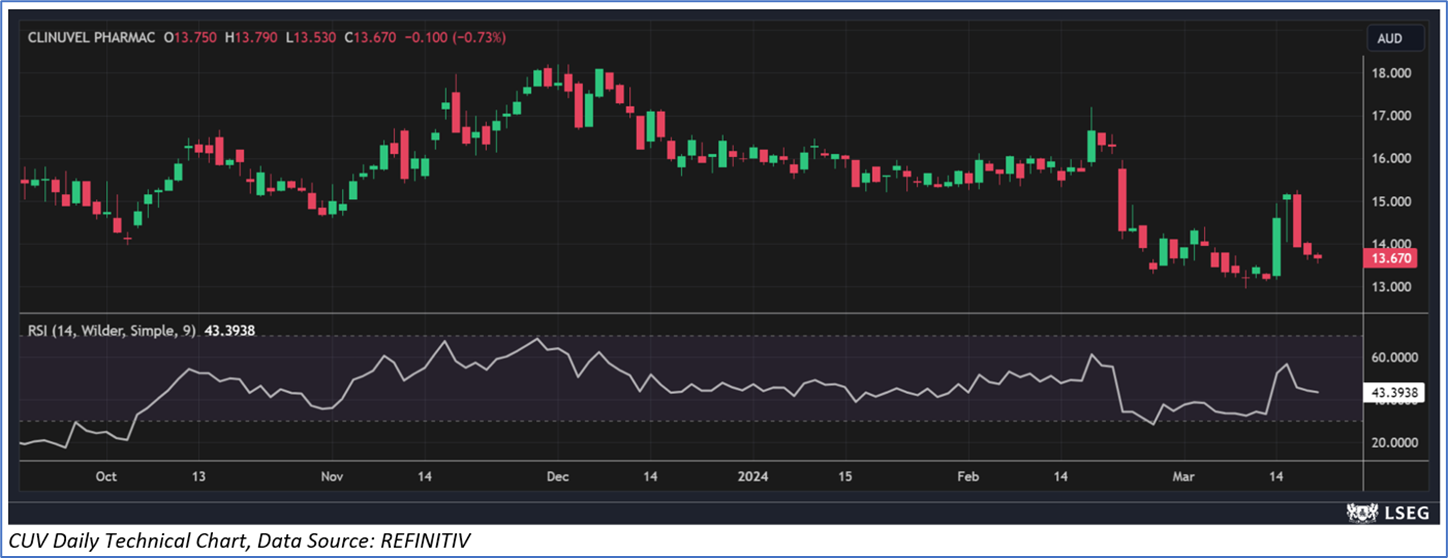
Task: Click the 60.0000 RSI axis label
Action: click(1396, 357)
